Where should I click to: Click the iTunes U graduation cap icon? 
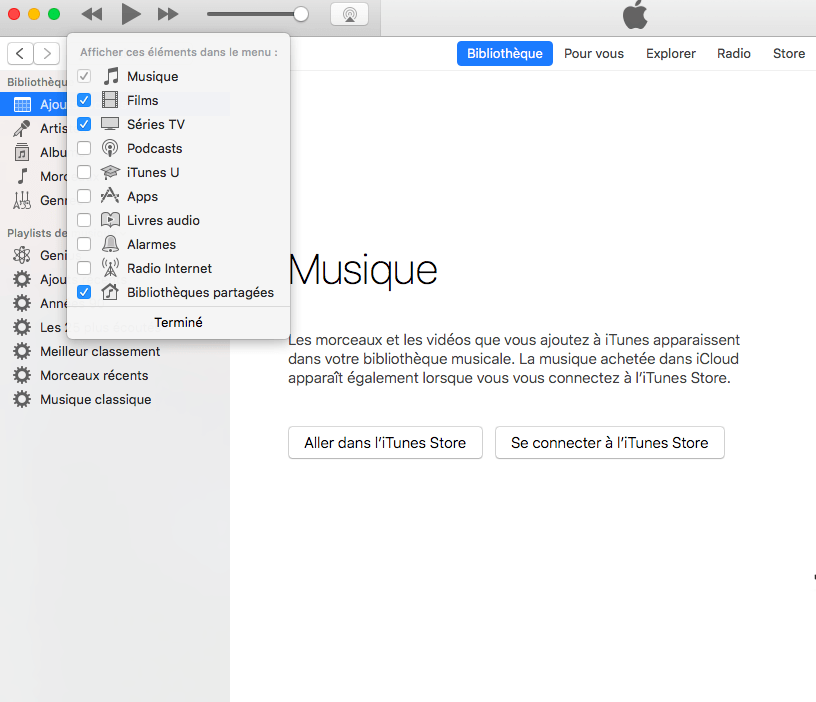pyautogui.click(x=110, y=172)
